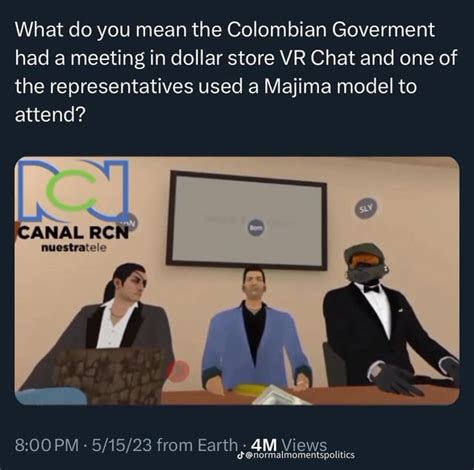Open the embedded video thumbnail
This screenshot has height=470, width=474.
(x=237, y=281)
